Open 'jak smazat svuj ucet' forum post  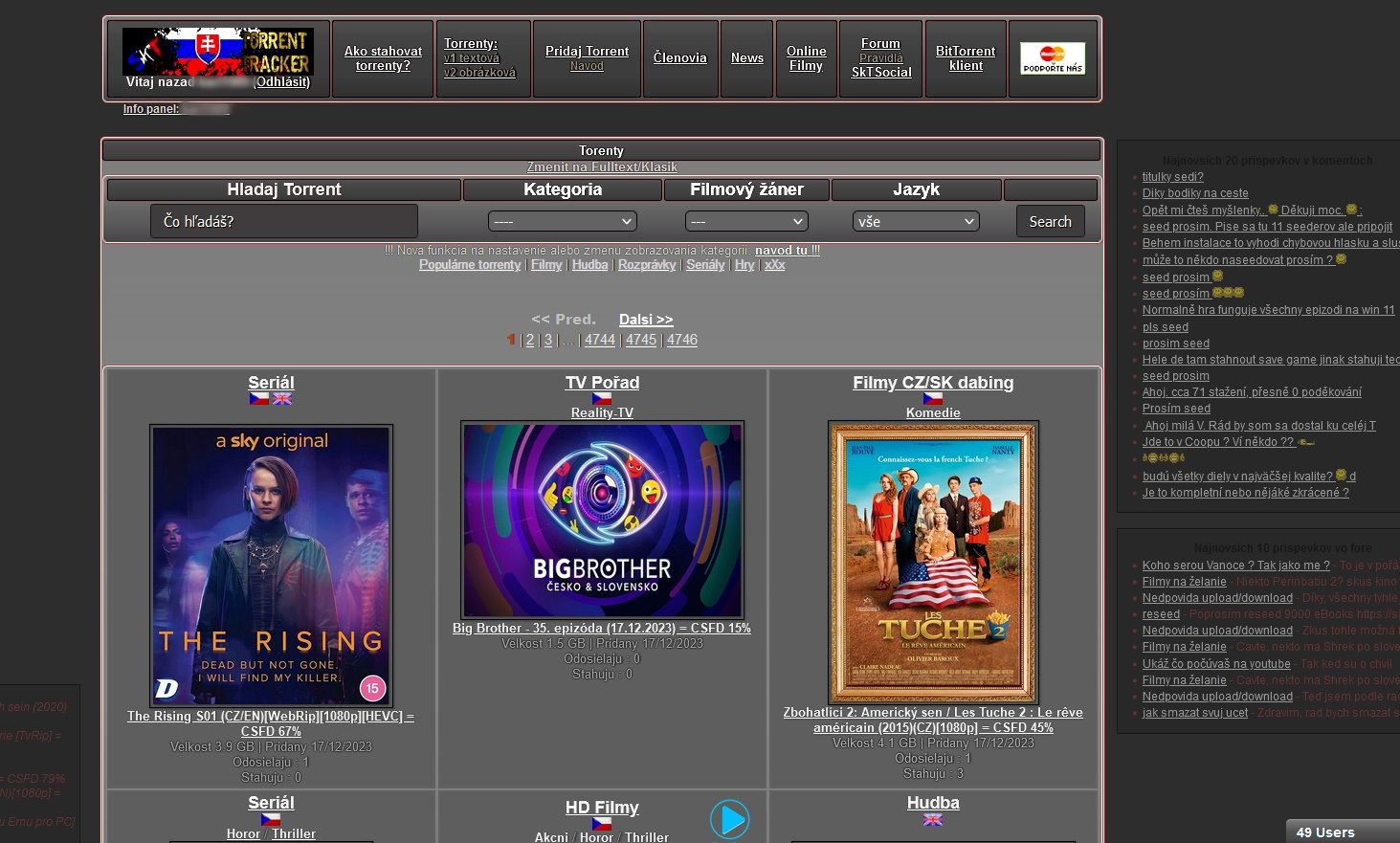(1195, 713)
